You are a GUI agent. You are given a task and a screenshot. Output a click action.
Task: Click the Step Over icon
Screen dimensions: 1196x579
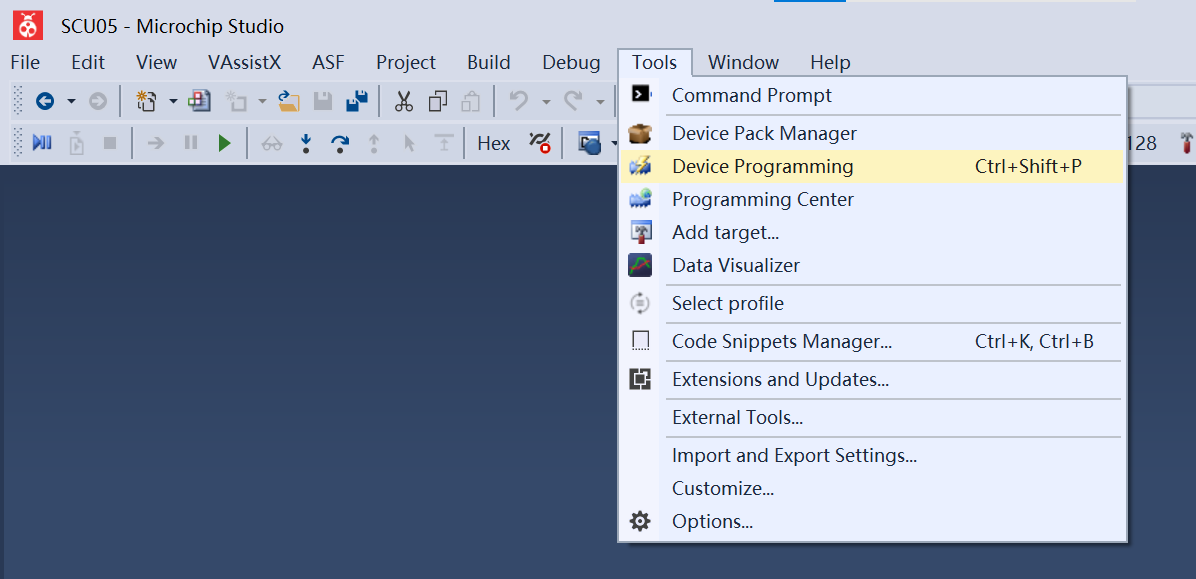tap(340, 143)
